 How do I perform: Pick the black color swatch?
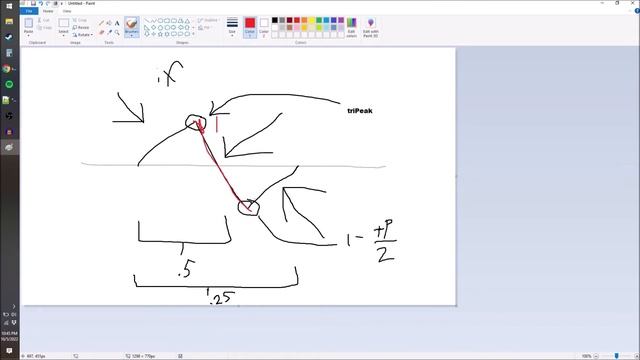point(275,20)
